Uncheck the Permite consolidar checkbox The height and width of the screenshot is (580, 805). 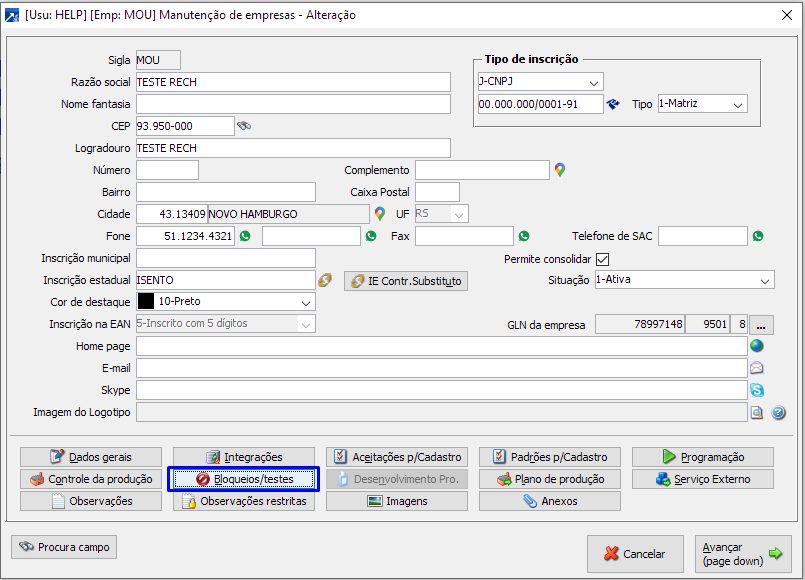602,259
